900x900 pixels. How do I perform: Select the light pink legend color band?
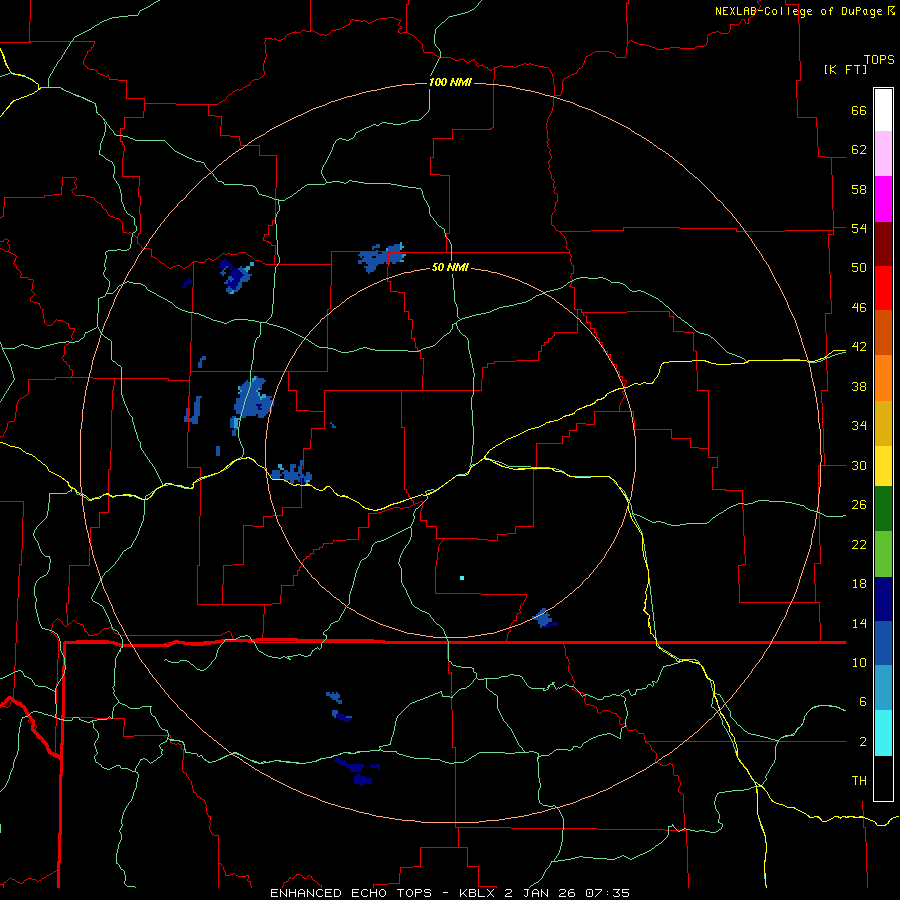883,154
